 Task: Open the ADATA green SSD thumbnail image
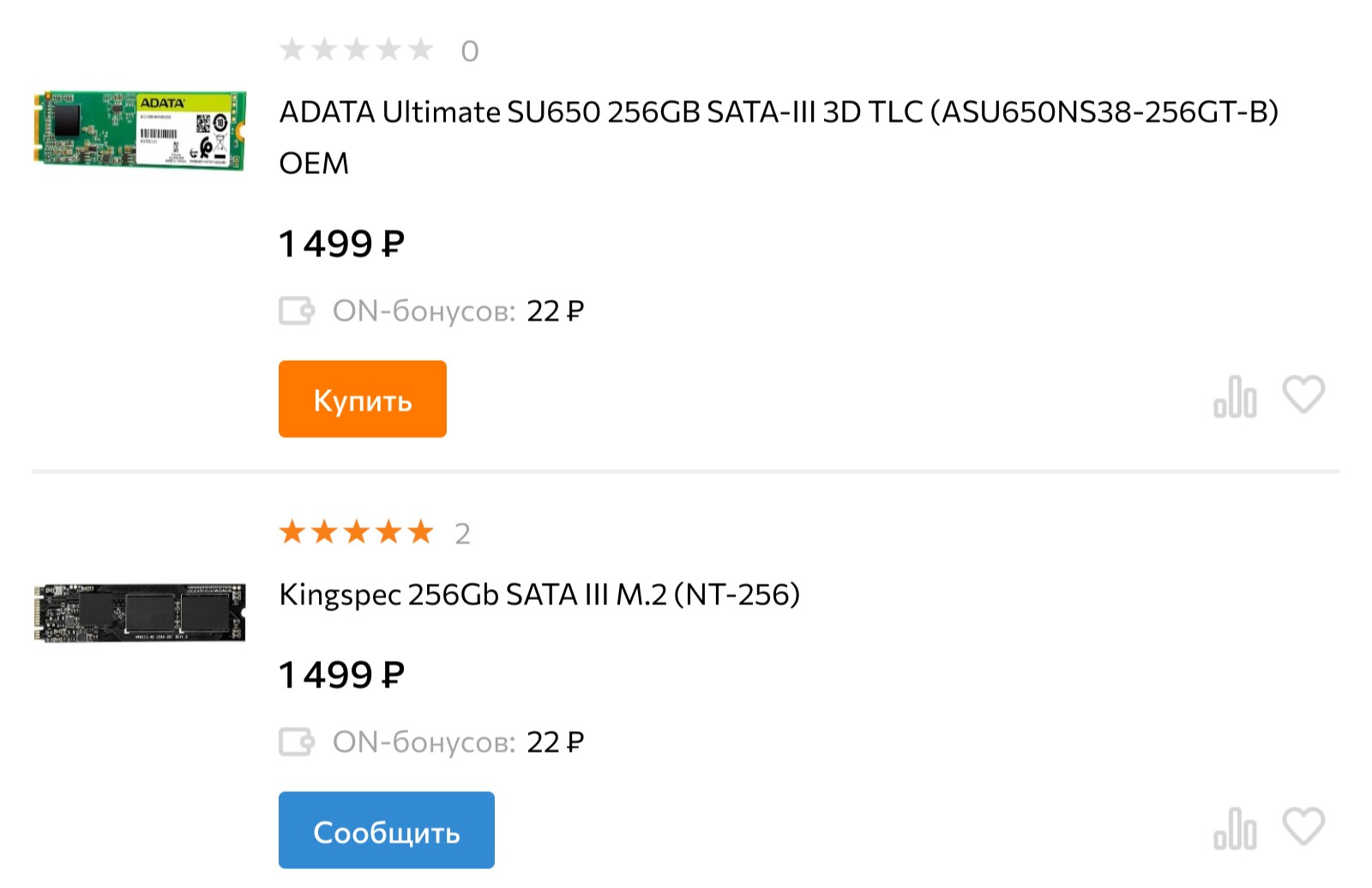141,130
